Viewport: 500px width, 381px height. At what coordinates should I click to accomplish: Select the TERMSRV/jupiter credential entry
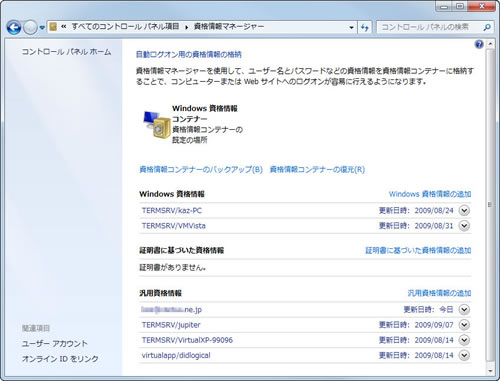point(171,325)
